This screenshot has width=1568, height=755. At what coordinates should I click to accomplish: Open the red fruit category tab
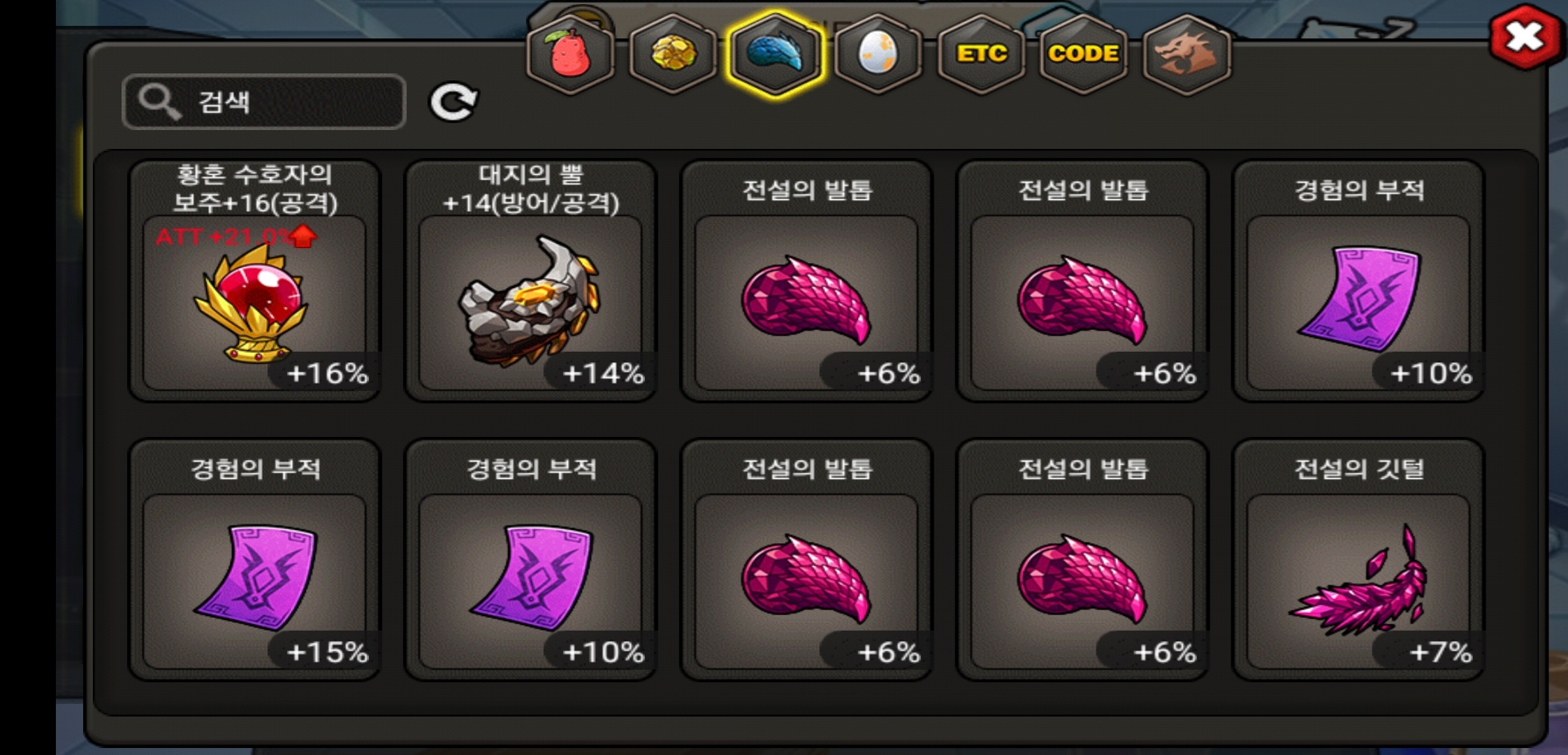(570, 54)
